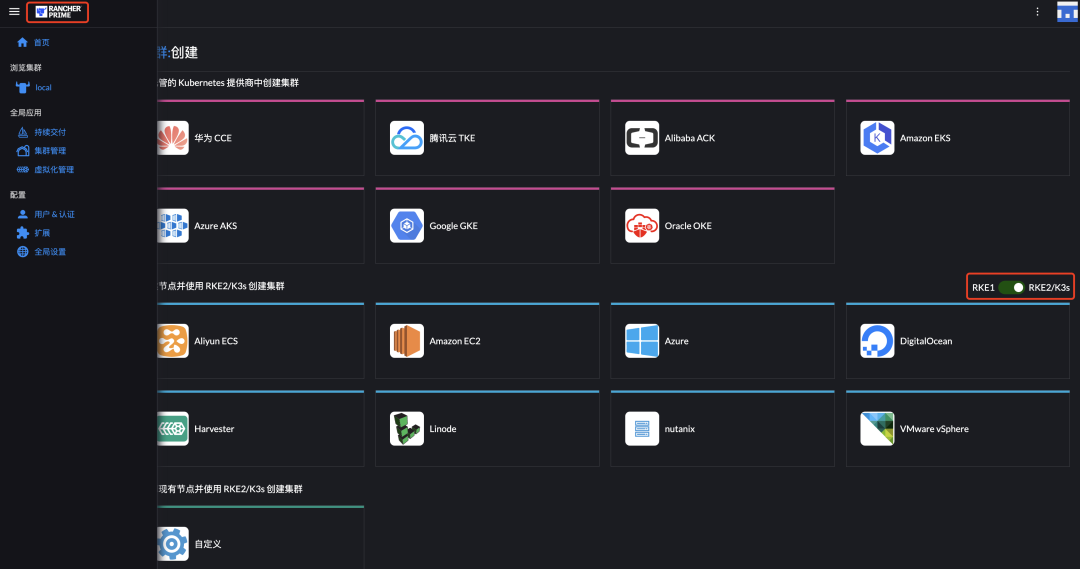Choose the Google GKE provider card
This screenshot has width=1080, height=569.
point(487,226)
